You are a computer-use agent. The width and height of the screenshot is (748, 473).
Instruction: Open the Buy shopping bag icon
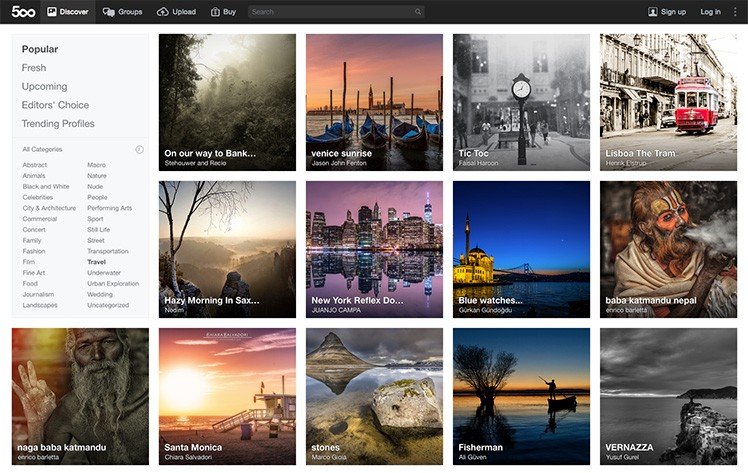pyautogui.click(x=216, y=12)
